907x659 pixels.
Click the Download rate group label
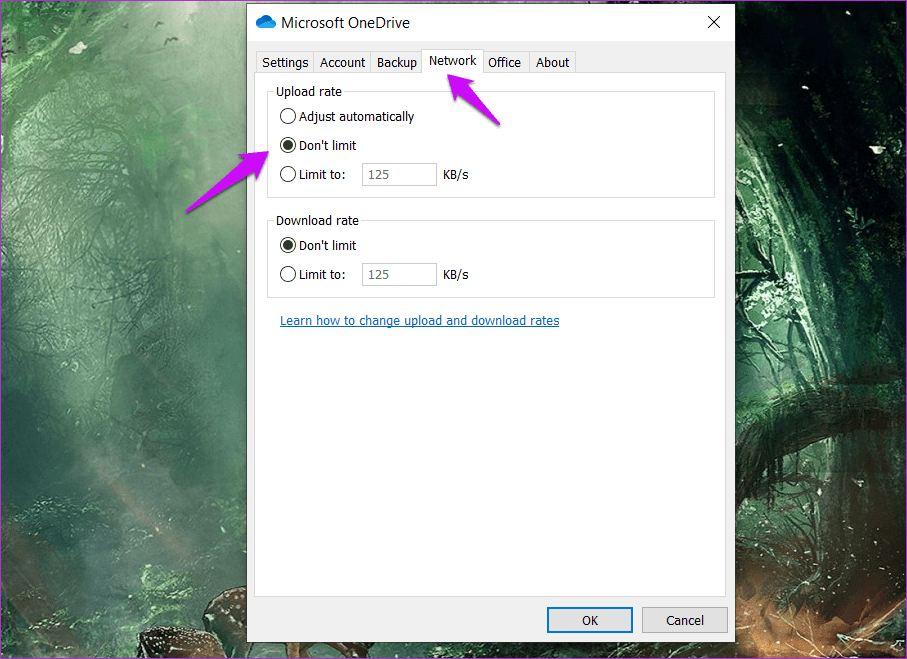tap(317, 220)
